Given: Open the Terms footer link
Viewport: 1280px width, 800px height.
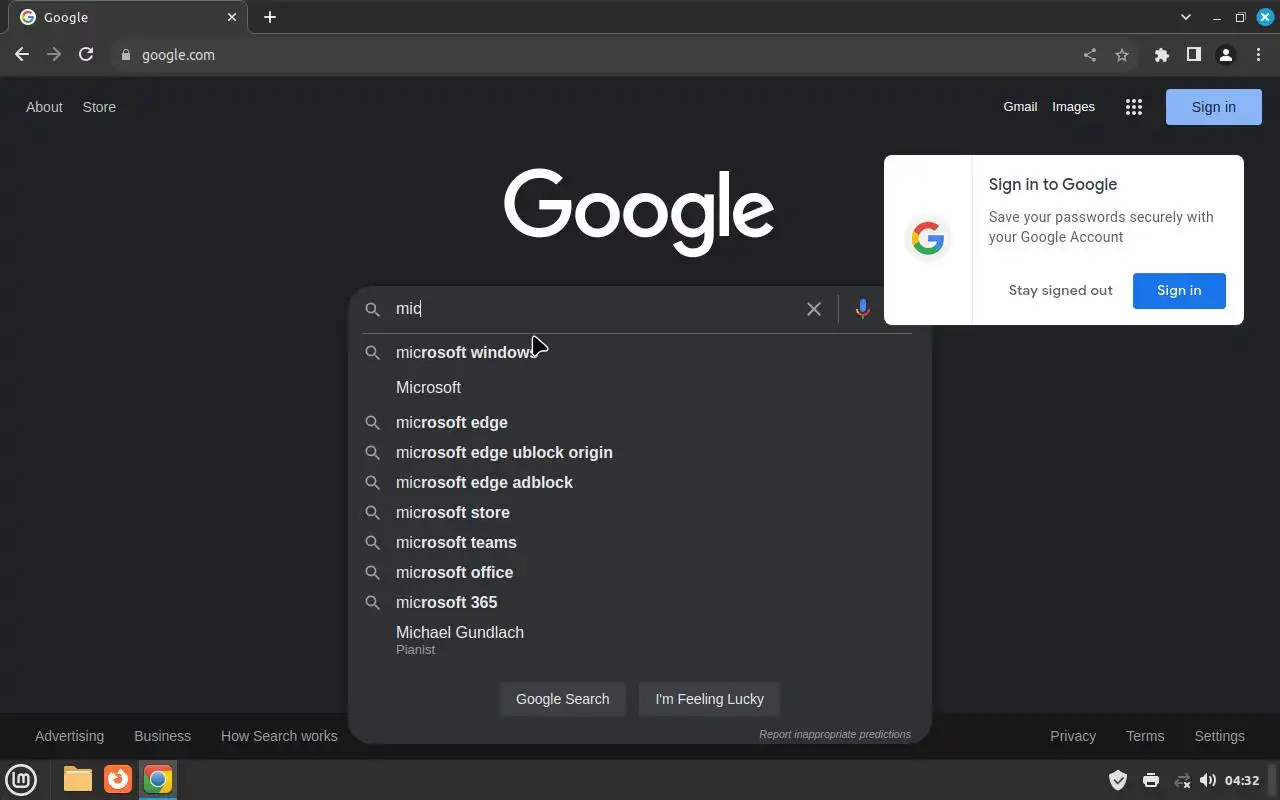Looking at the screenshot, I should tap(1145, 736).
